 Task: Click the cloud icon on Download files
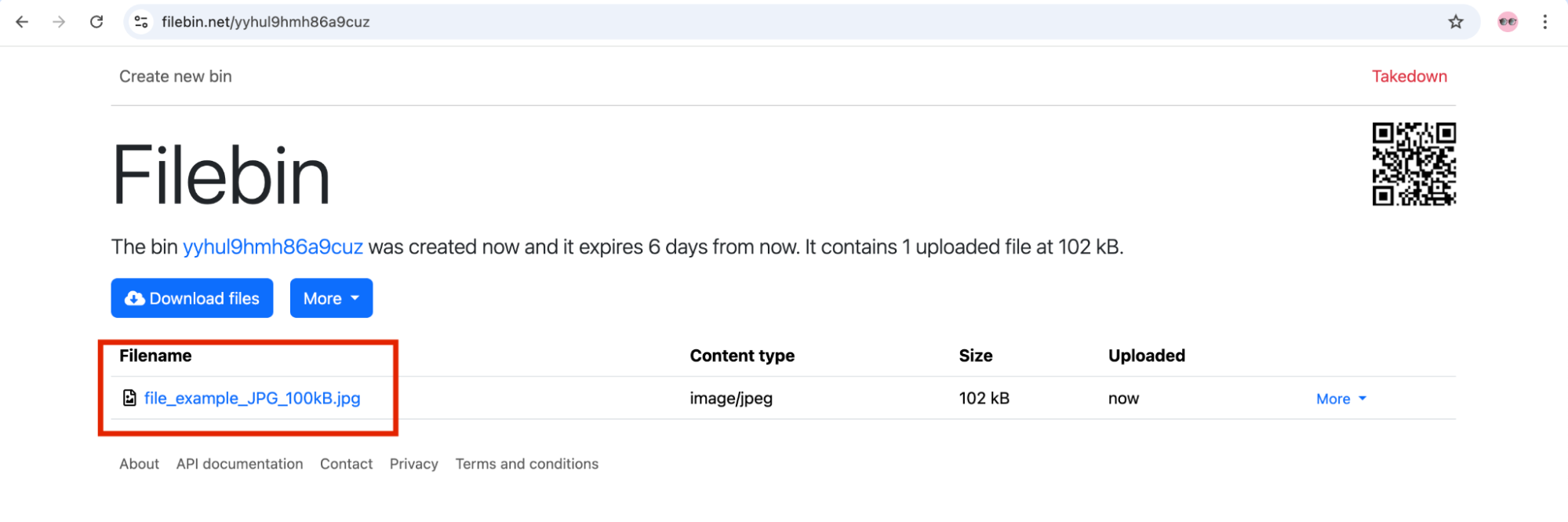(x=133, y=298)
